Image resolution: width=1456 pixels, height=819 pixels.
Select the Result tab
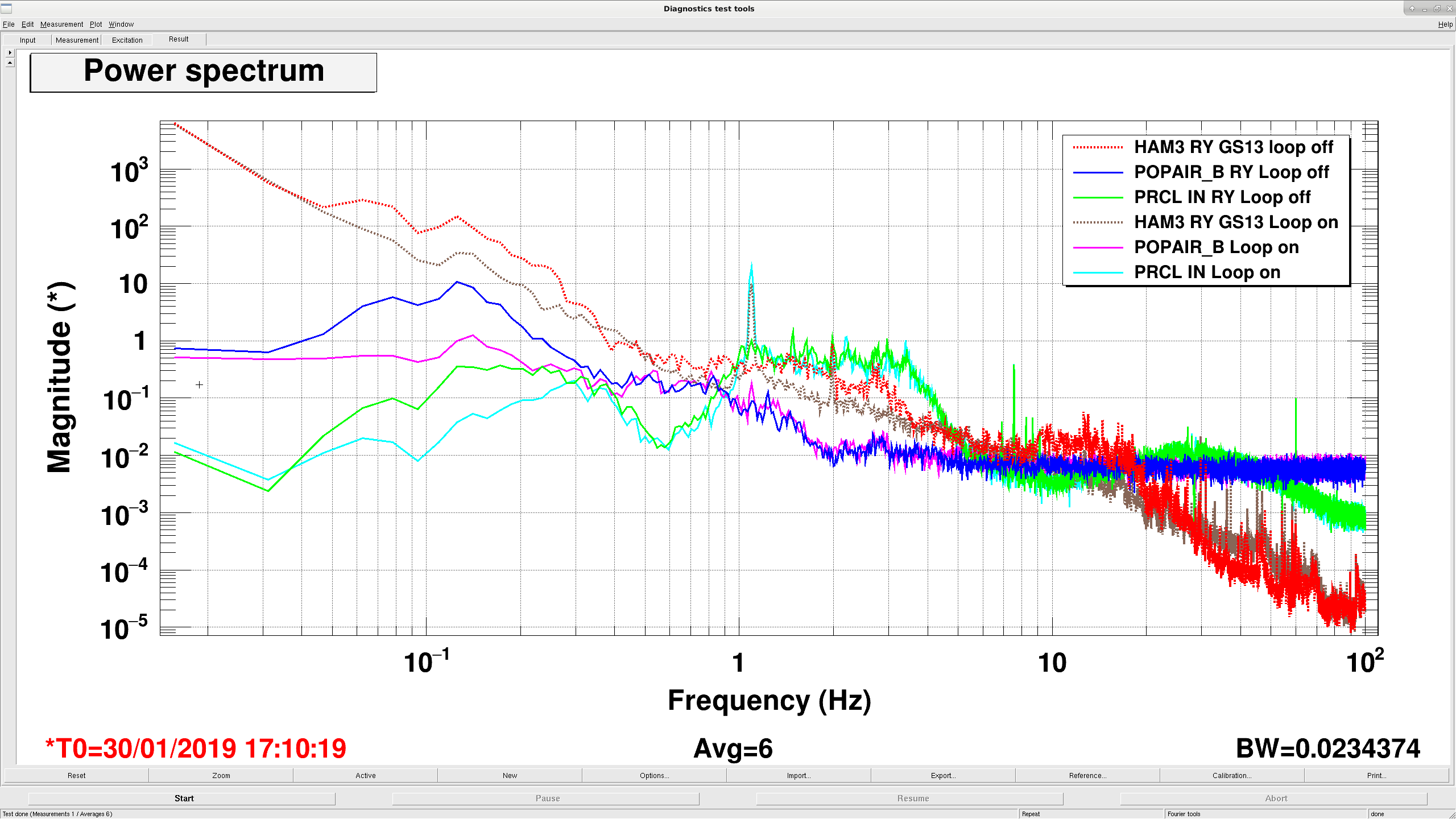[x=179, y=39]
